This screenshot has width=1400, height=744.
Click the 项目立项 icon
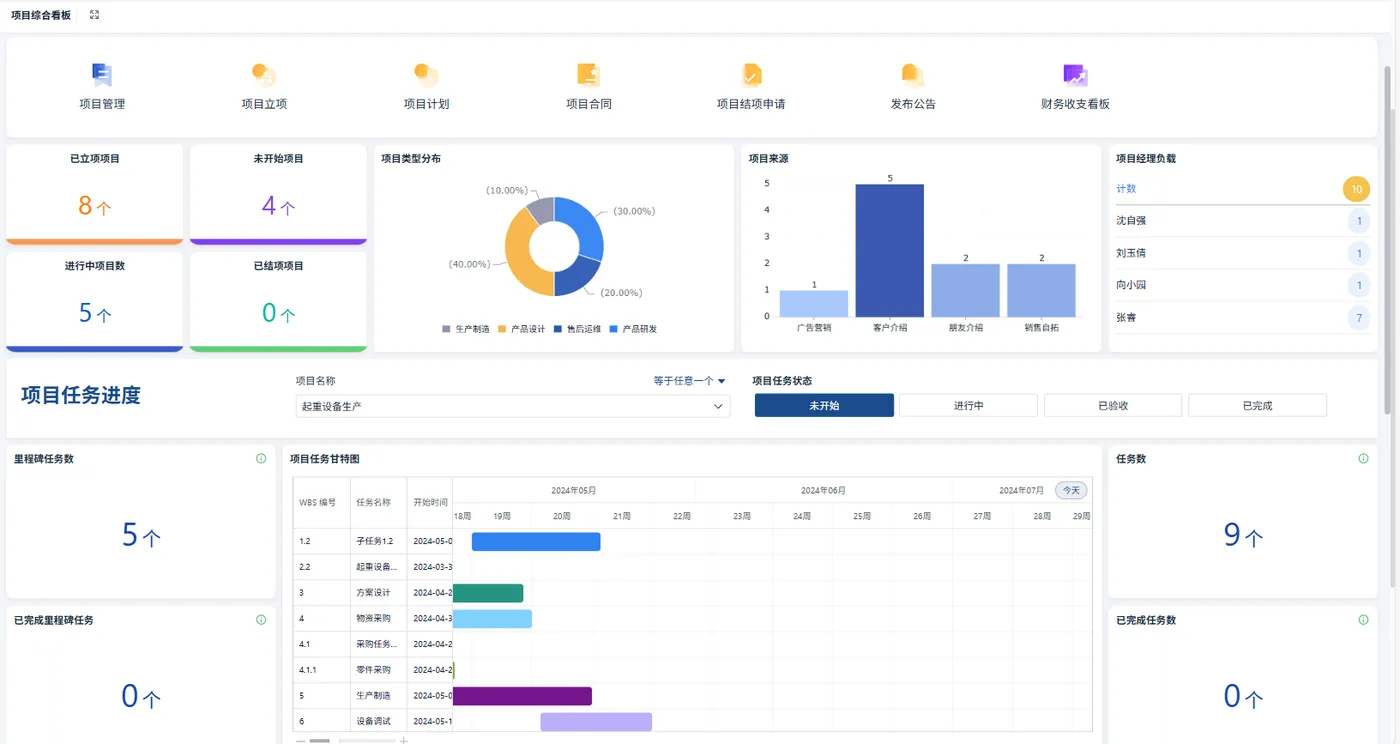(x=264, y=75)
